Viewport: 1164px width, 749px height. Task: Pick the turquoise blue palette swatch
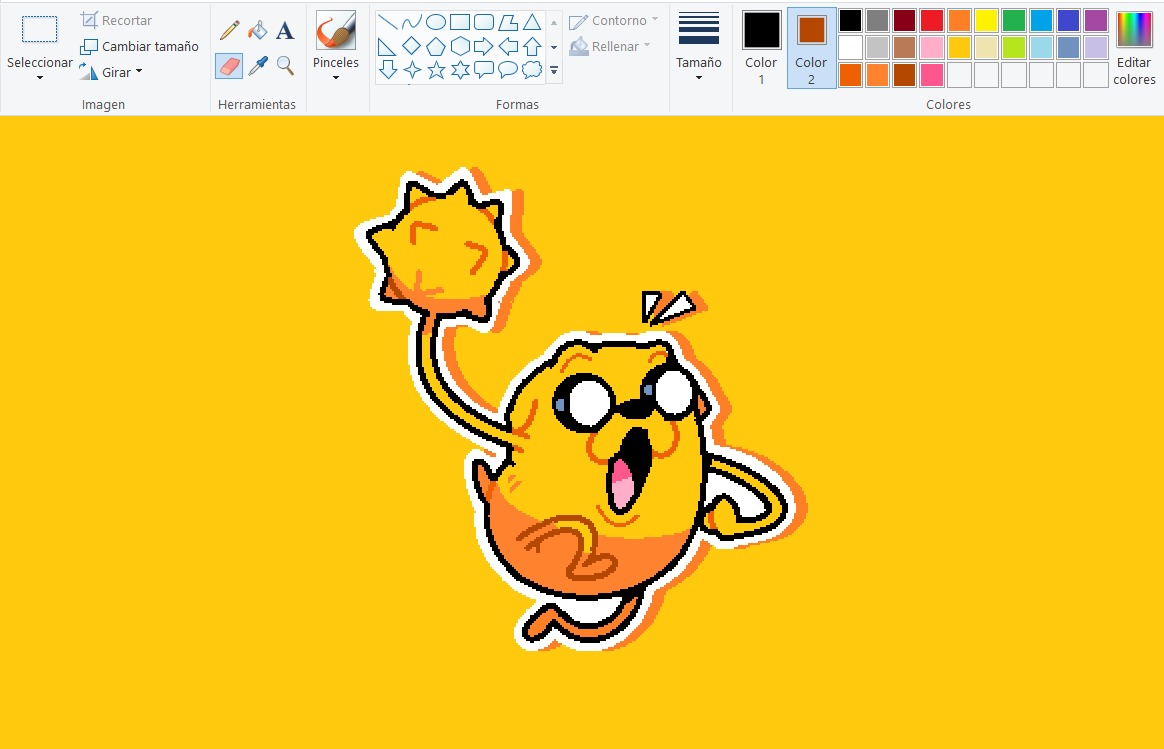click(x=1041, y=20)
